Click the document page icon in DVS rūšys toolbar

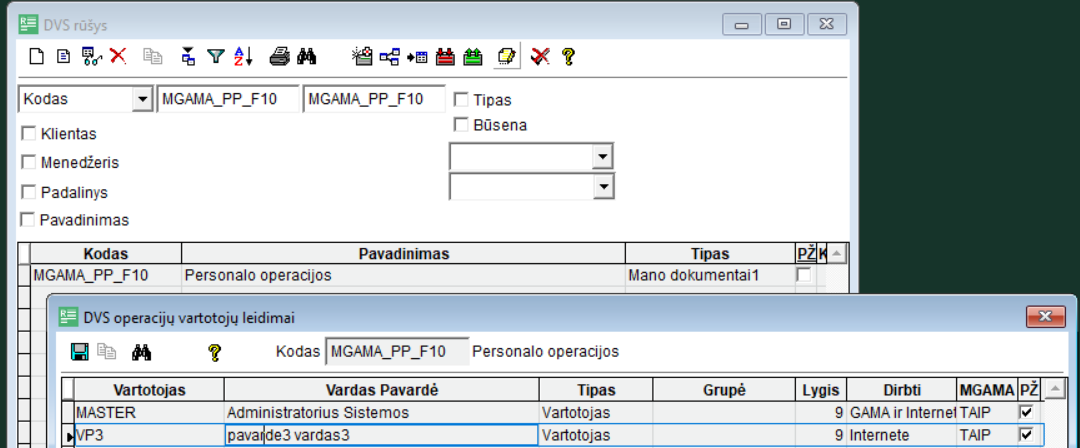(63, 57)
